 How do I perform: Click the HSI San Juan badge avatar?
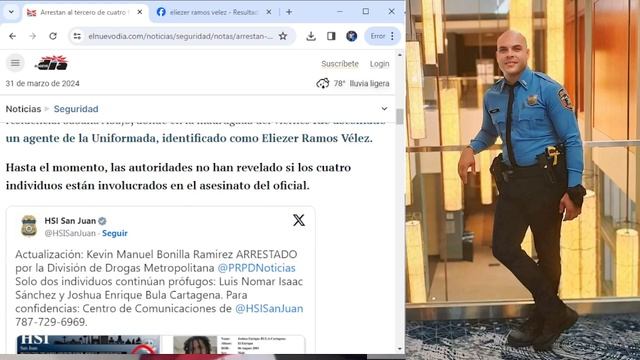(x=29, y=226)
